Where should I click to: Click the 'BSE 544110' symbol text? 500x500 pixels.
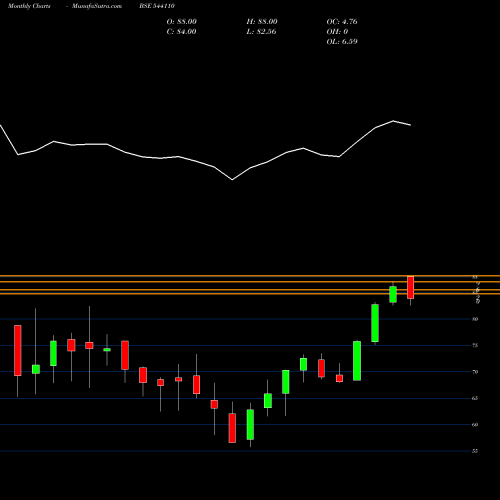pyautogui.click(x=157, y=6)
